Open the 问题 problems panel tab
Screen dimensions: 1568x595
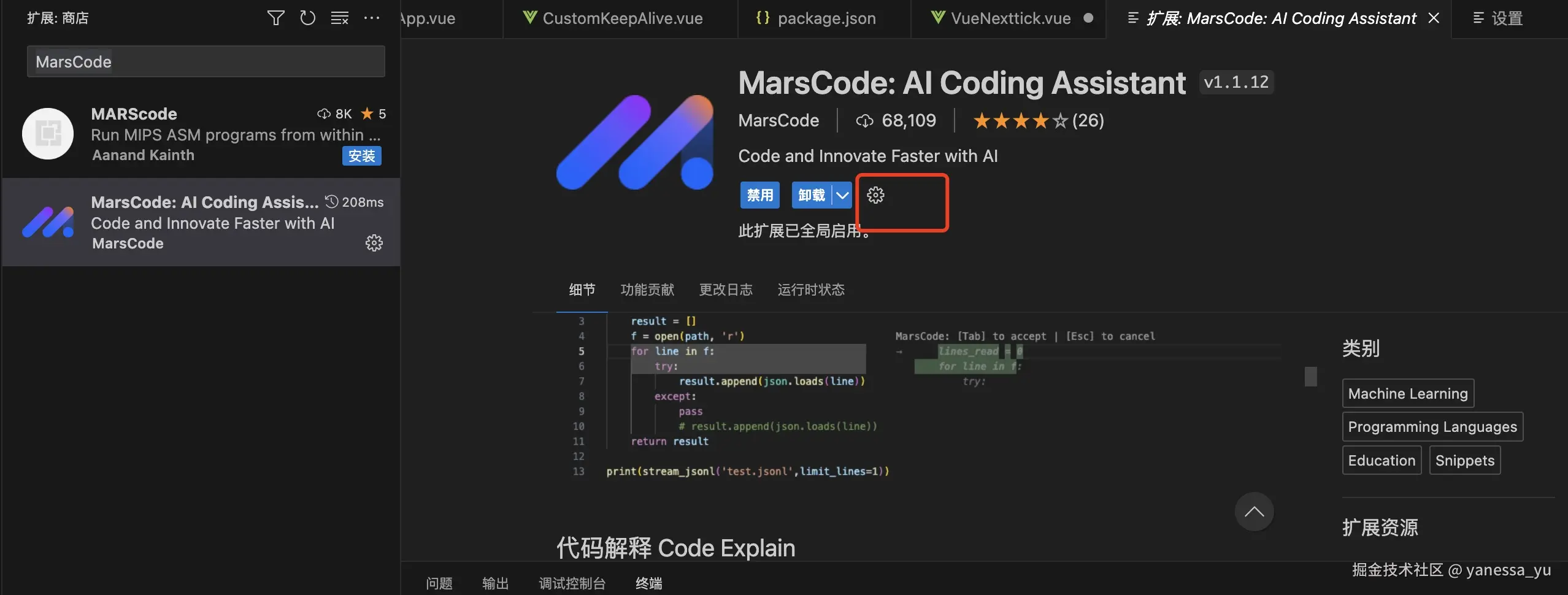tap(439, 583)
